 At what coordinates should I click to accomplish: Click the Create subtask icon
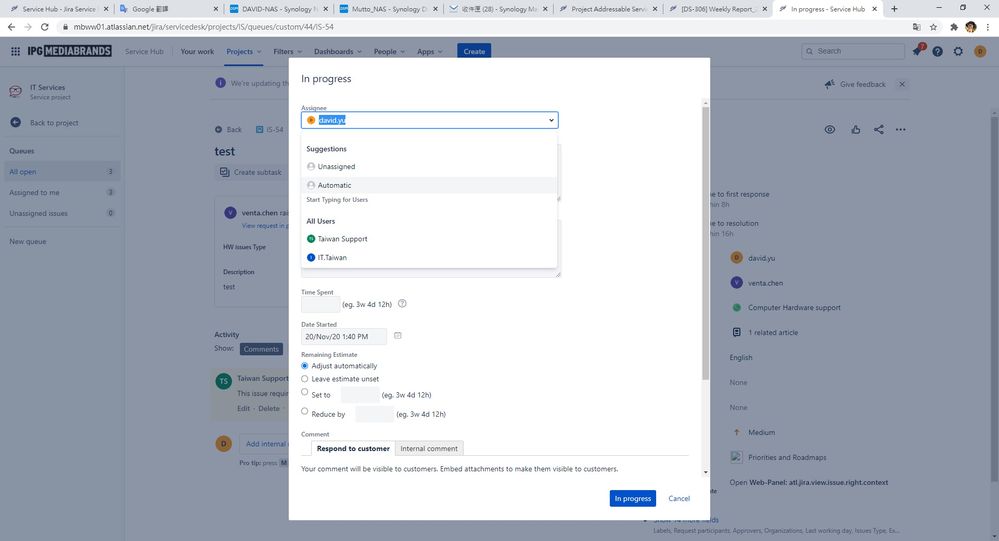coord(224,172)
